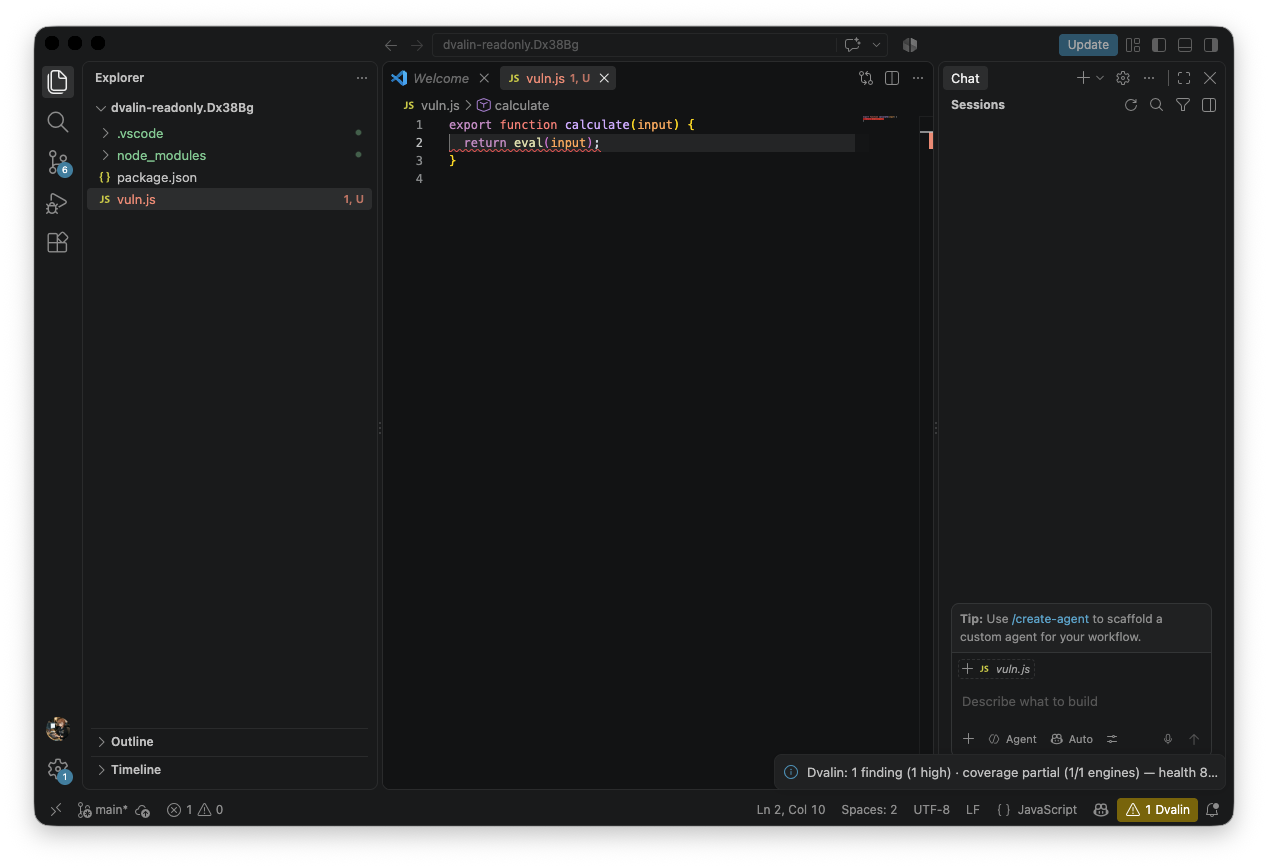Viewport: 1268px width, 868px height.
Task: Open the Auto model picker
Action: (1071, 739)
